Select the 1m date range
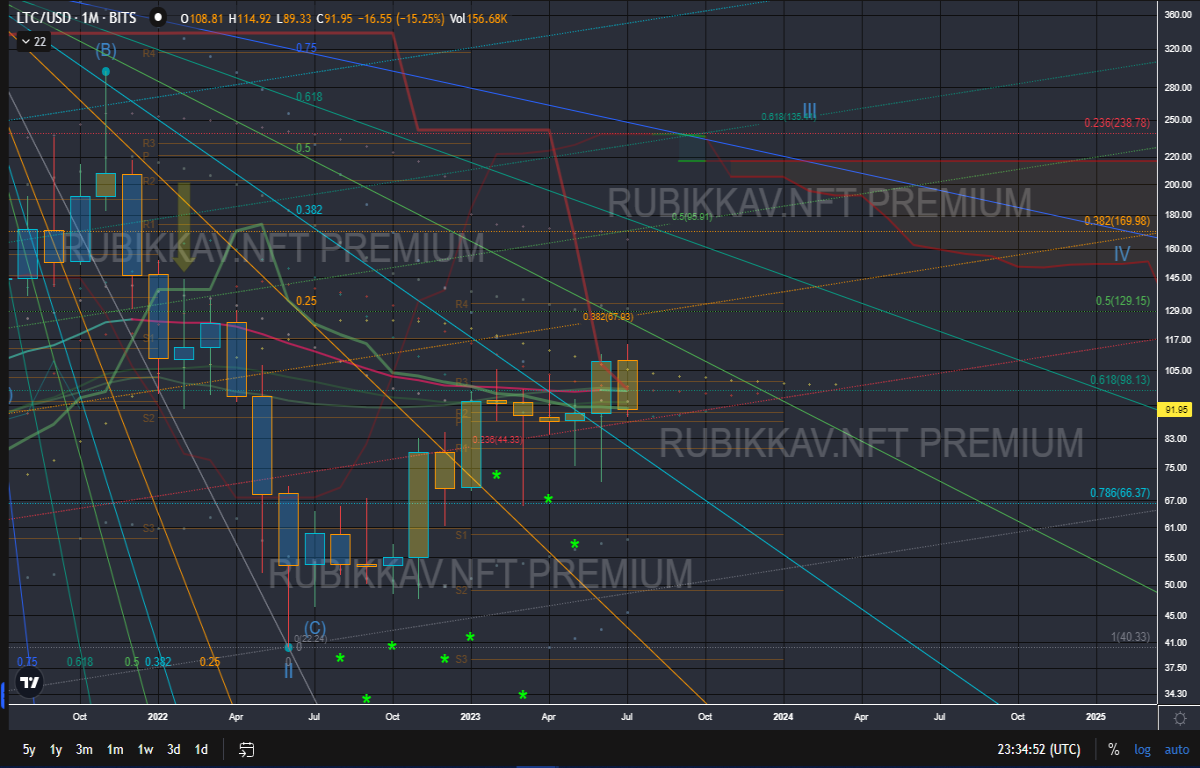 point(115,749)
